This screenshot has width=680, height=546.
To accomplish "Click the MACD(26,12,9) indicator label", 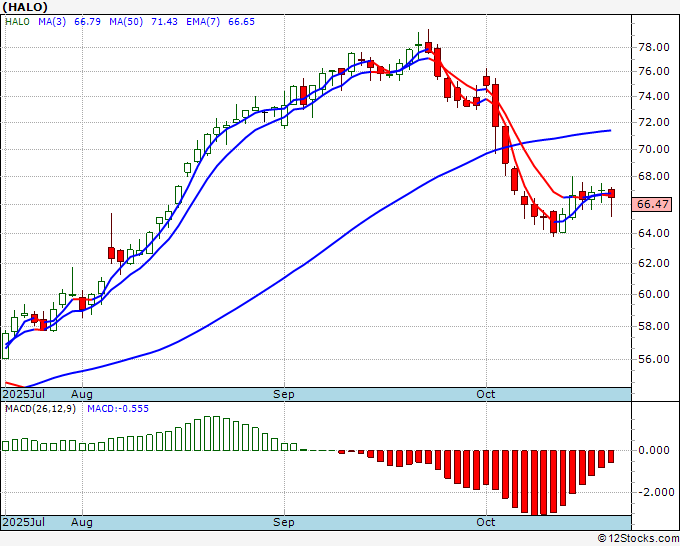I will 40,409.
